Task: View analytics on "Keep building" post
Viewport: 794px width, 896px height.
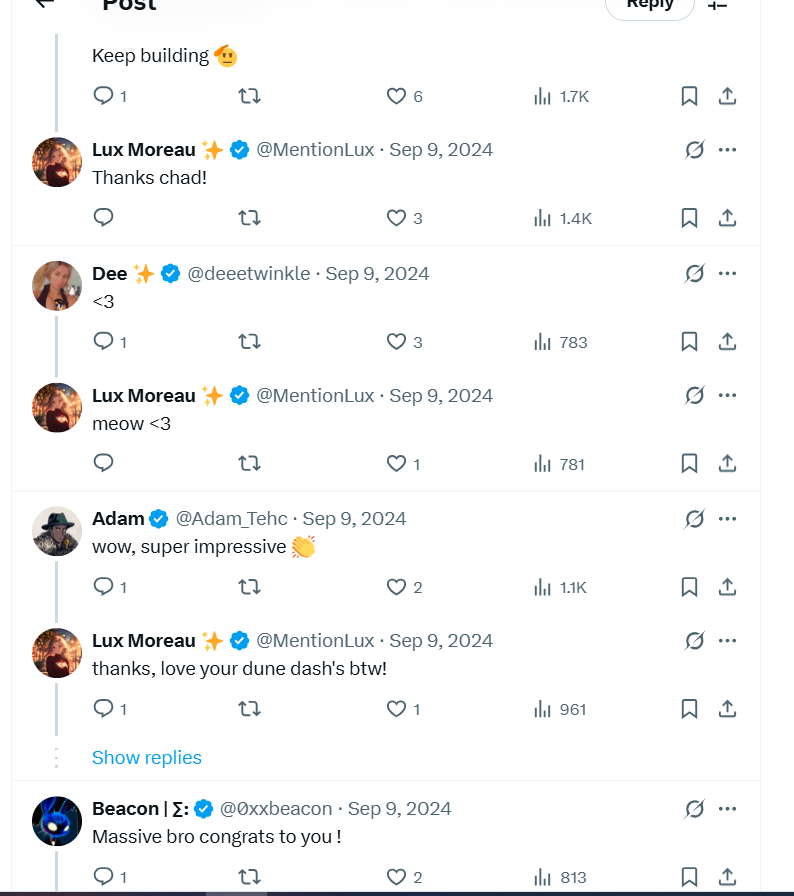Action: coord(561,96)
